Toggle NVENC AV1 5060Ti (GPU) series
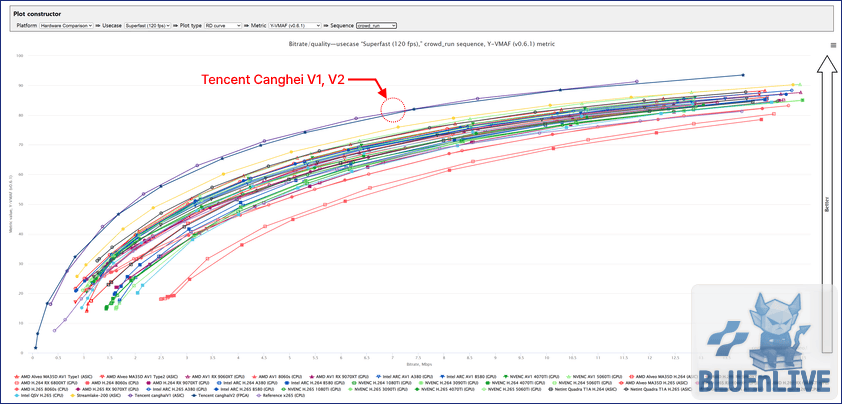 click(x=593, y=376)
